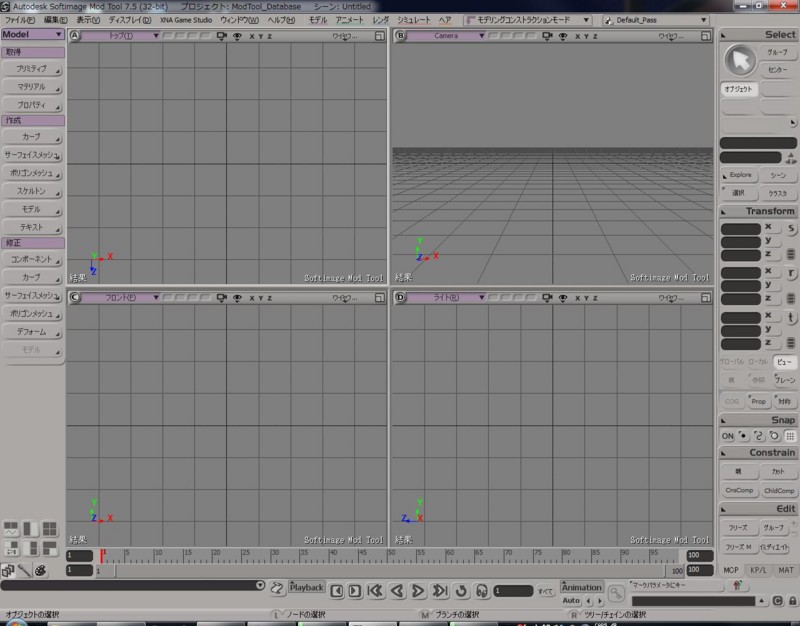Click the four-viewport layout icon
This screenshot has height=626, width=800.
click(x=49, y=529)
